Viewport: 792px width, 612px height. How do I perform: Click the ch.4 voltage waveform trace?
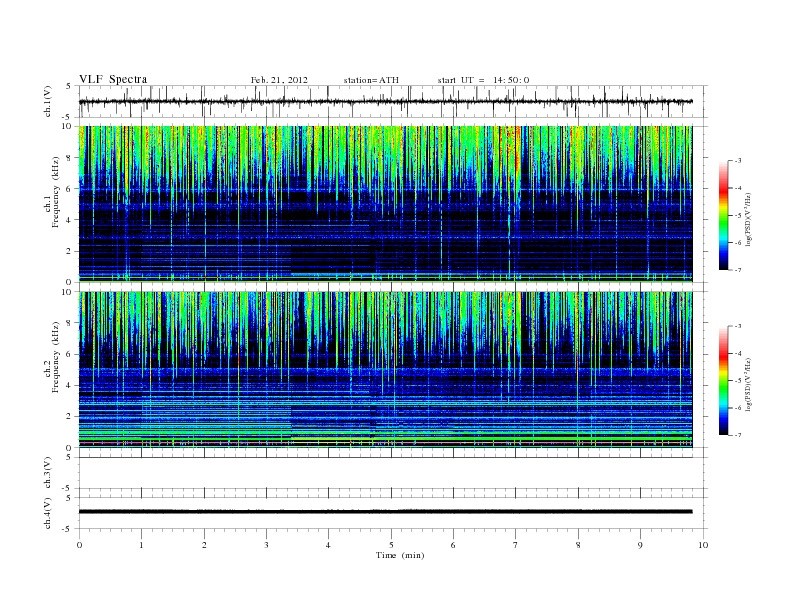pos(385,512)
